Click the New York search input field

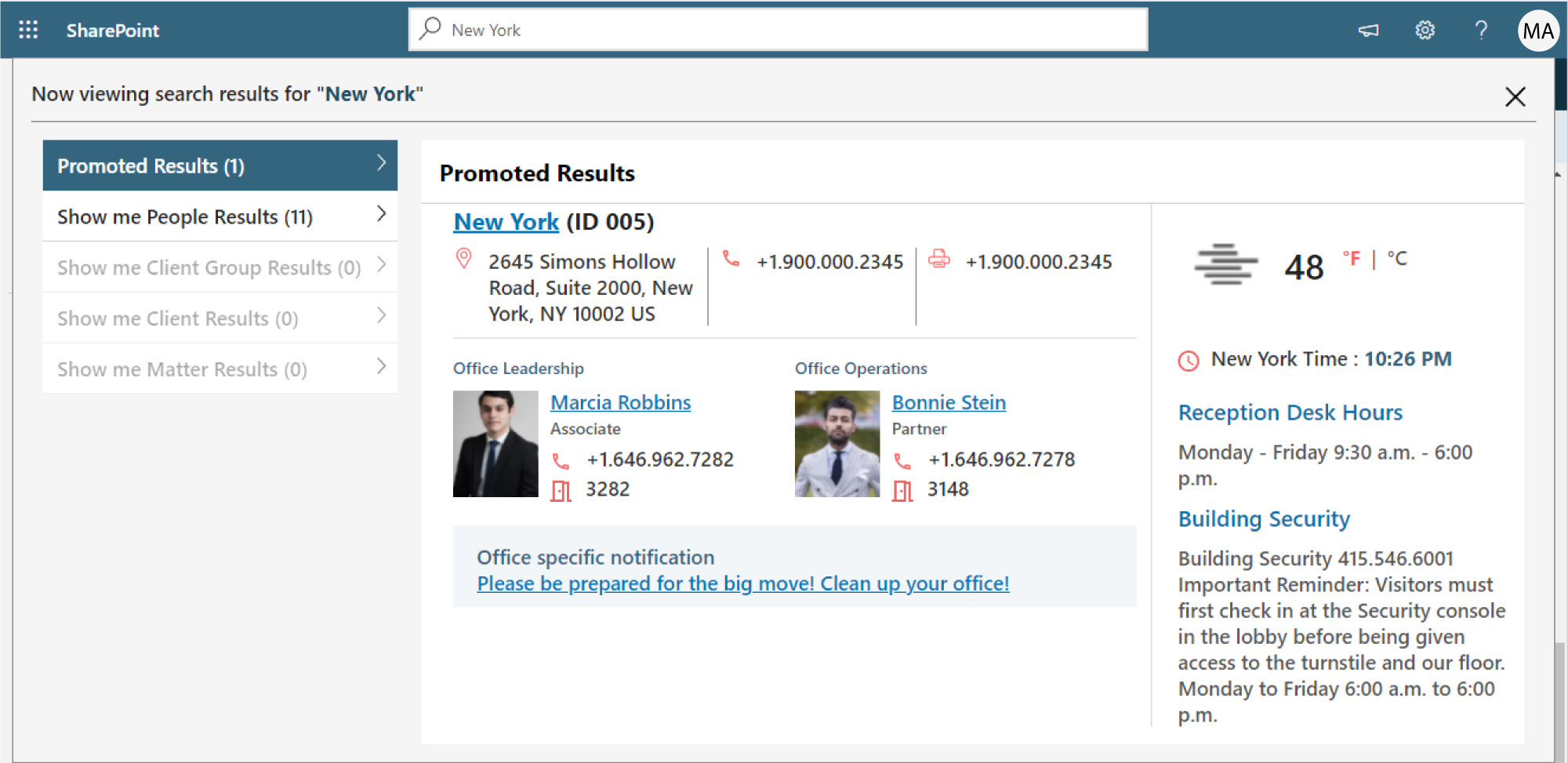(779, 30)
